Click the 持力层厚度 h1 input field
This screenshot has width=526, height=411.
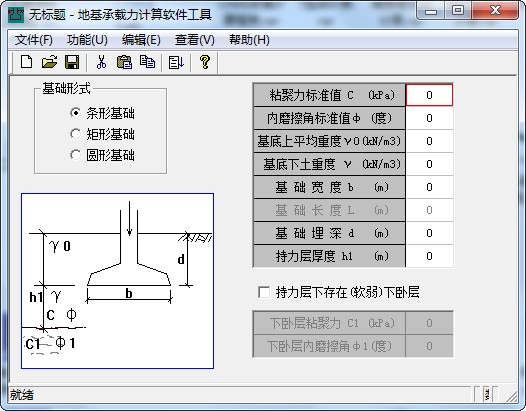click(429, 256)
